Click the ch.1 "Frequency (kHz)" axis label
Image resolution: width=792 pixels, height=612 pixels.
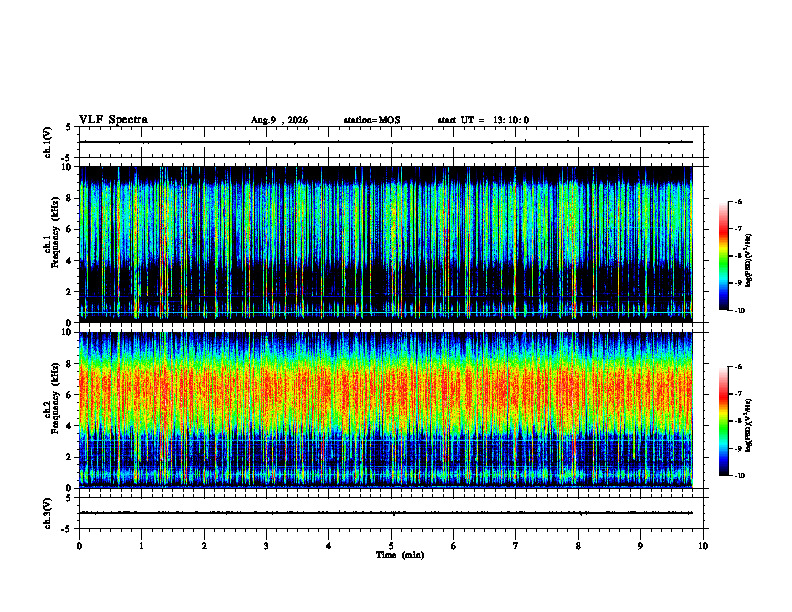pos(55,232)
